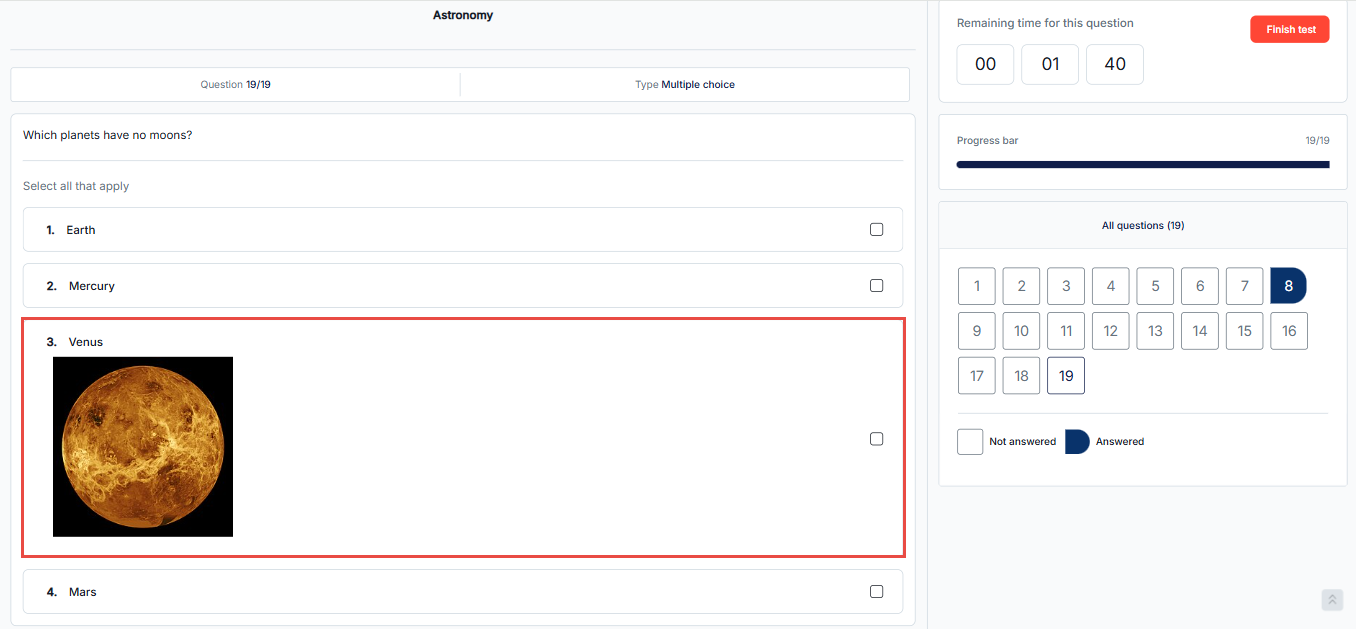Jump to question 12
The height and width of the screenshot is (629, 1356).
click(x=1110, y=331)
